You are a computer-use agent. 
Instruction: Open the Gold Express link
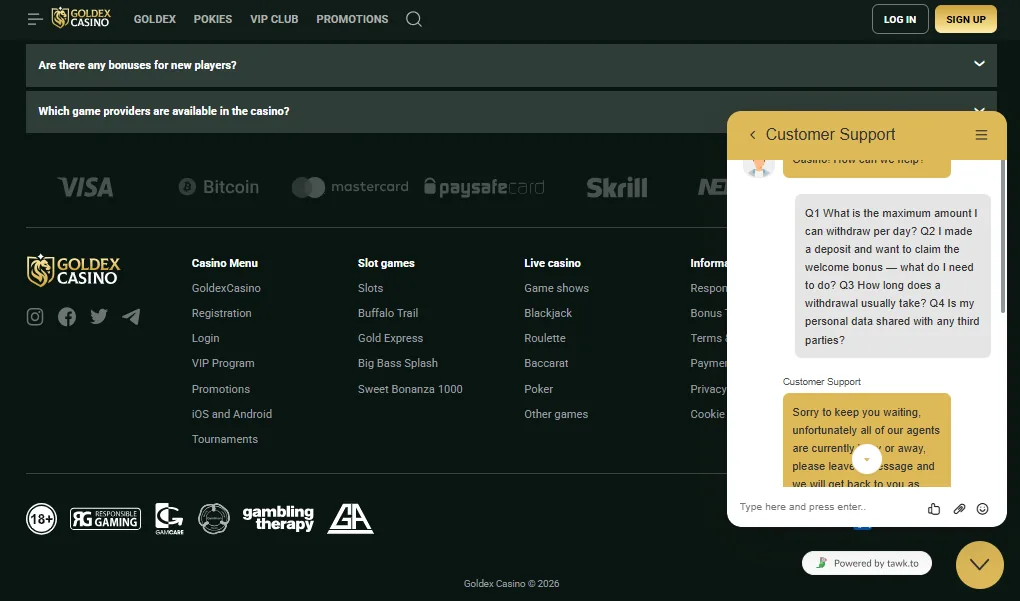(x=390, y=338)
